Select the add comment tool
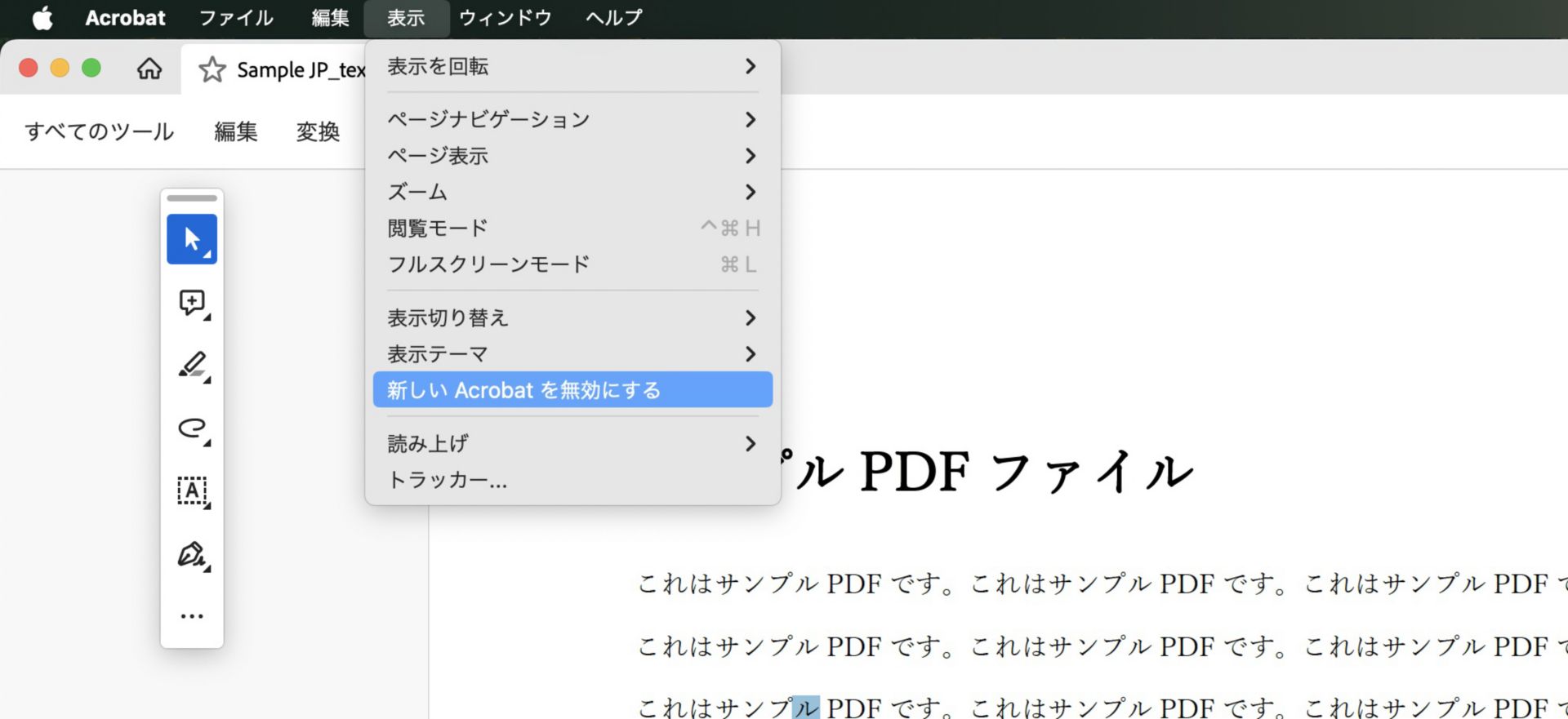 coord(192,303)
